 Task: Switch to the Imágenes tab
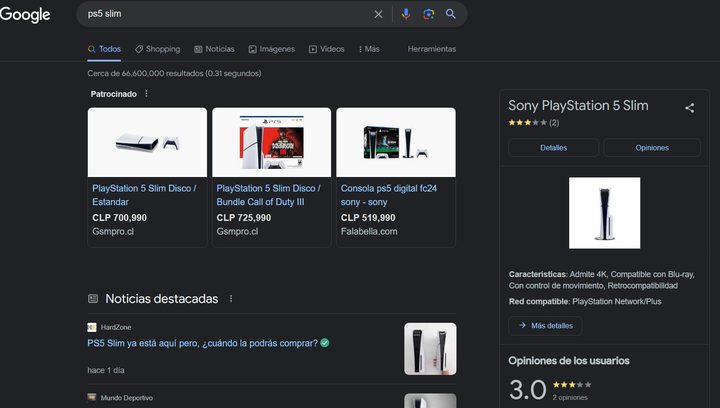pyautogui.click(x=271, y=49)
